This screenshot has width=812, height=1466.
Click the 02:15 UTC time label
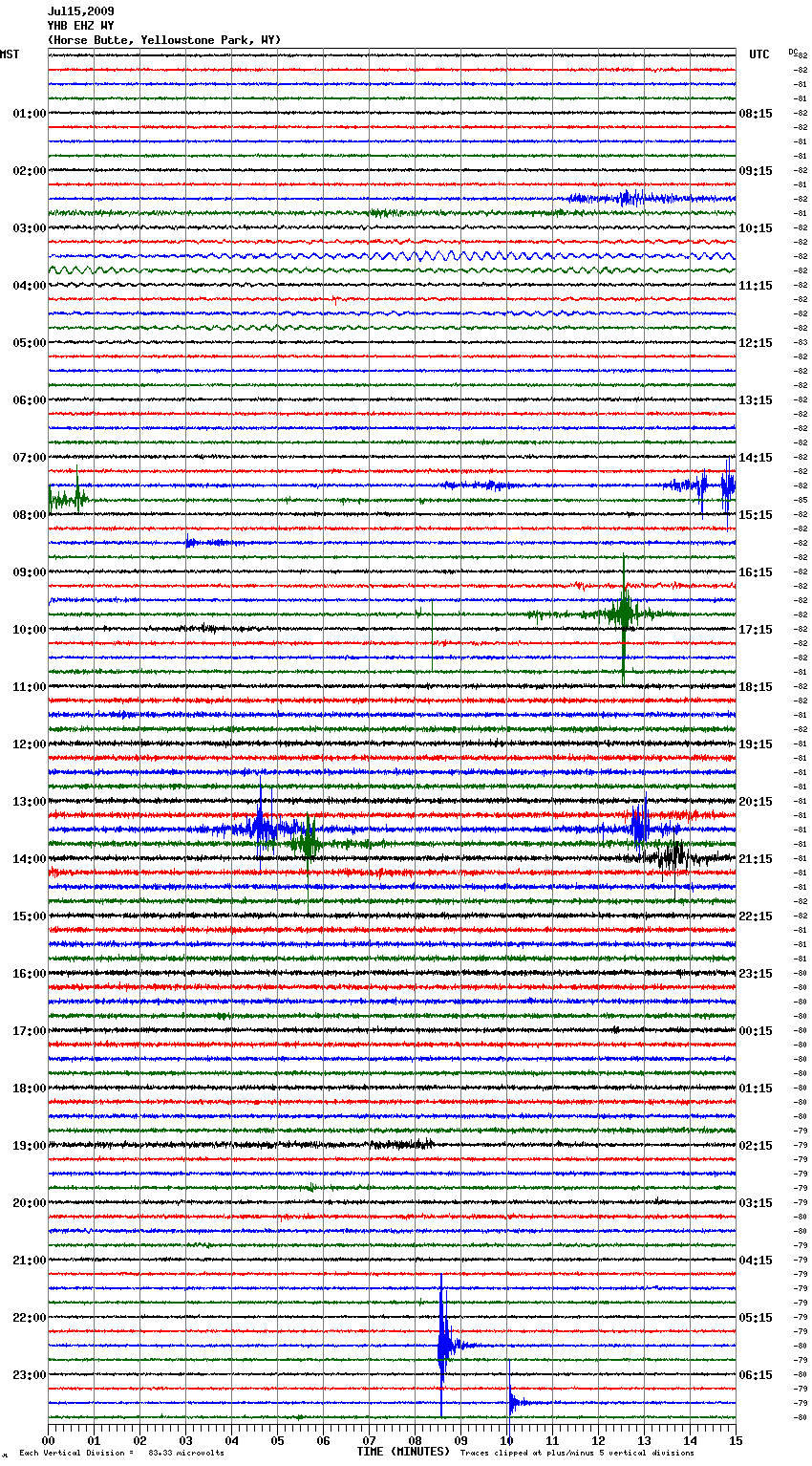click(x=756, y=1146)
